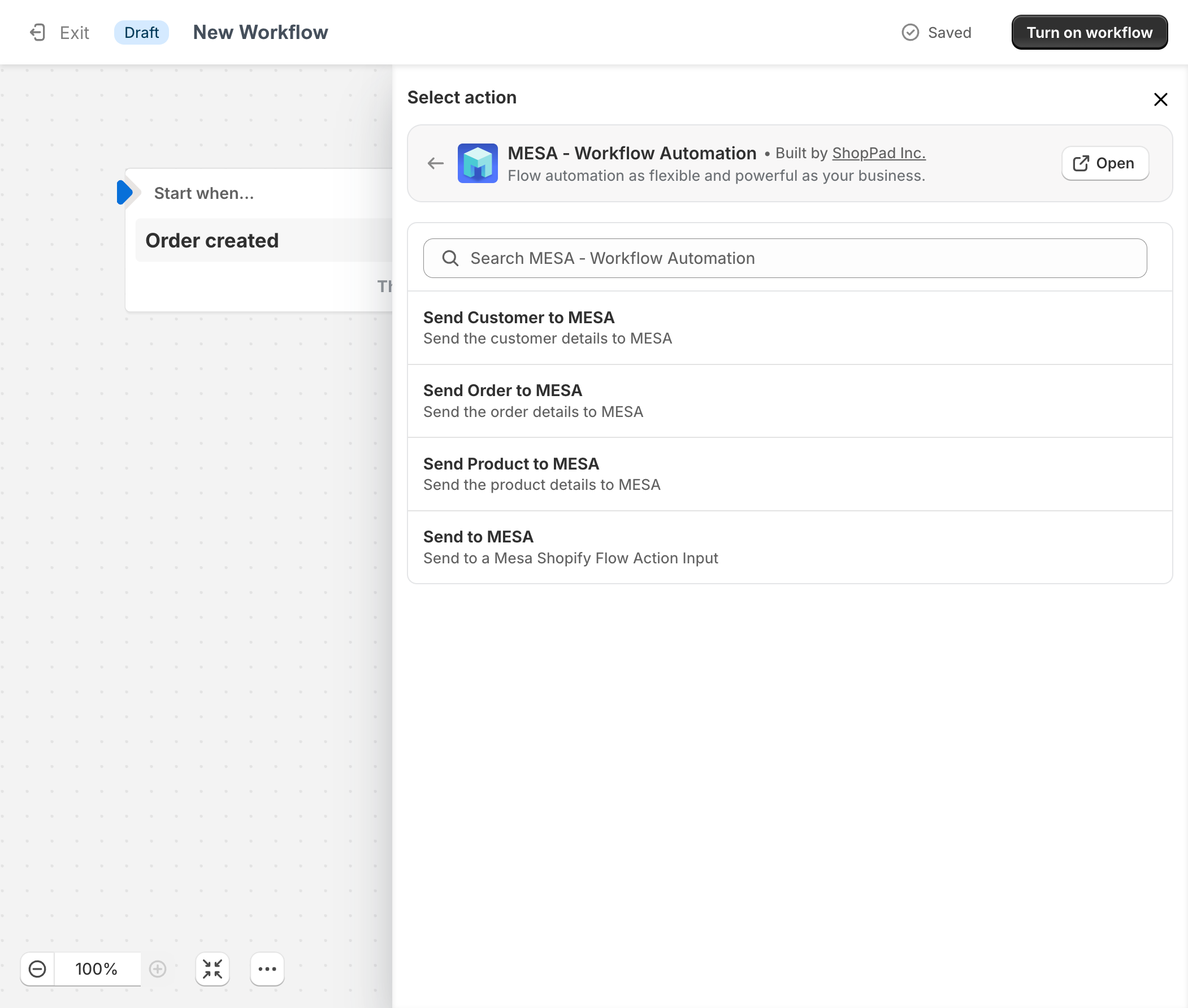Screen dimensions: 1188x1008
Task: Click the MESA app logo icon
Action: coord(478,163)
